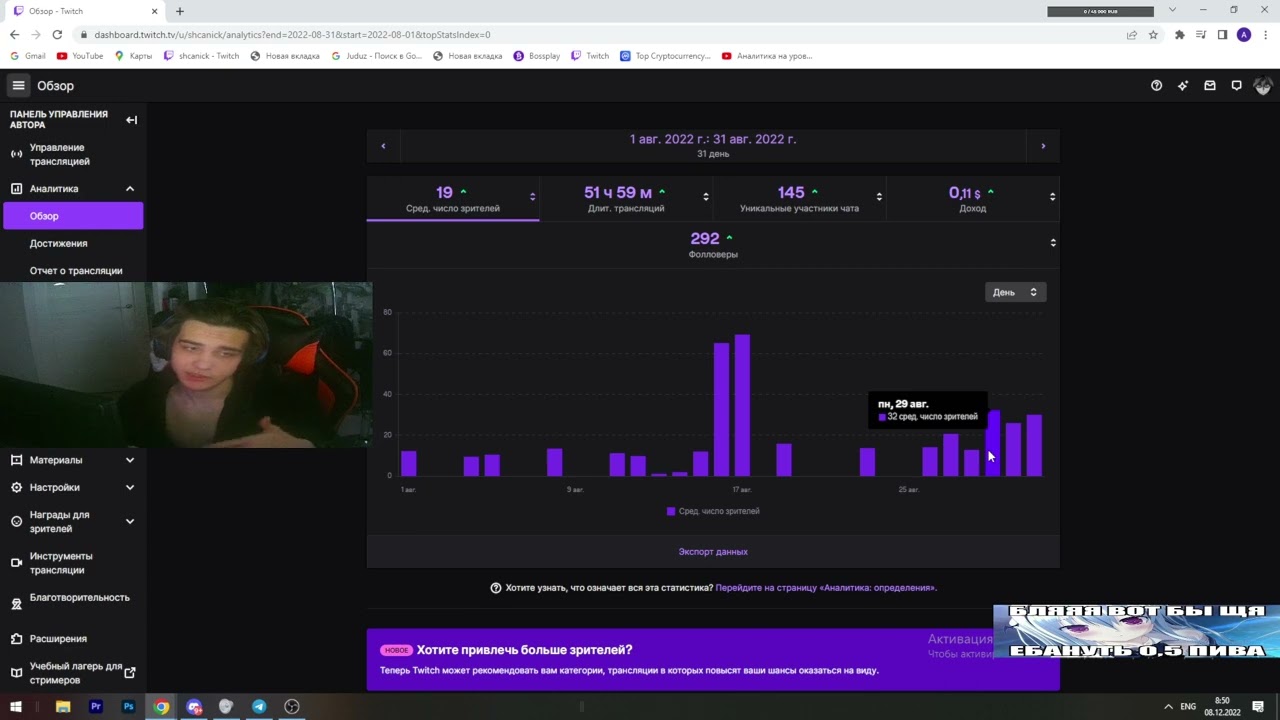This screenshot has height=720, width=1280.
Task: Expand the Материалы section
Action: 130,460
